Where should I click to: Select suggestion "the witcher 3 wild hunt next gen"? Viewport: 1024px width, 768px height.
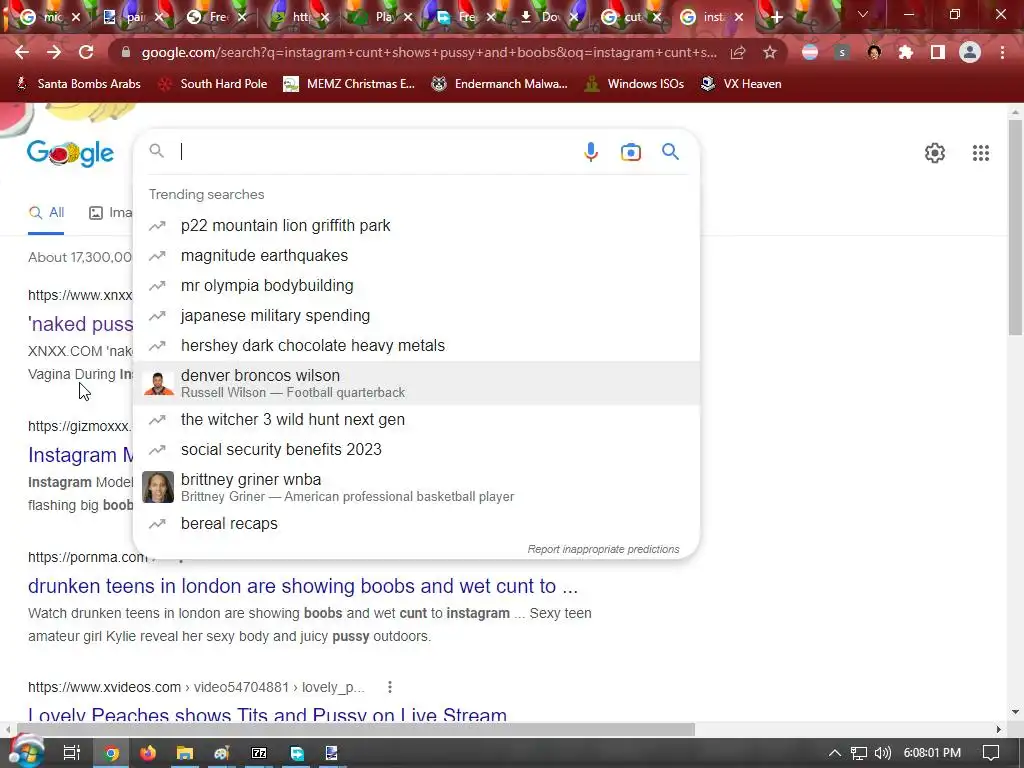coord(416,419)
